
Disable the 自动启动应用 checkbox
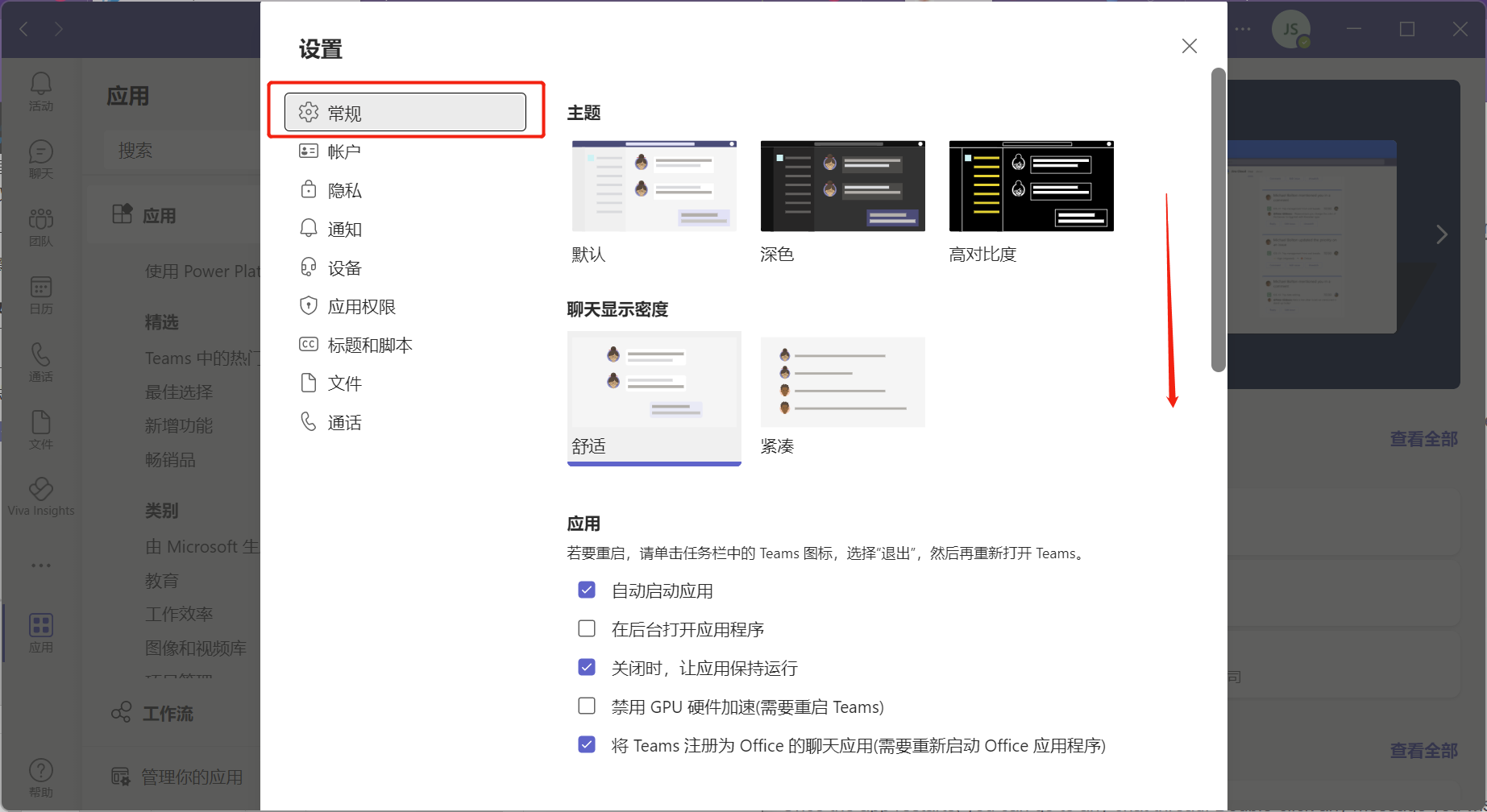587,590
